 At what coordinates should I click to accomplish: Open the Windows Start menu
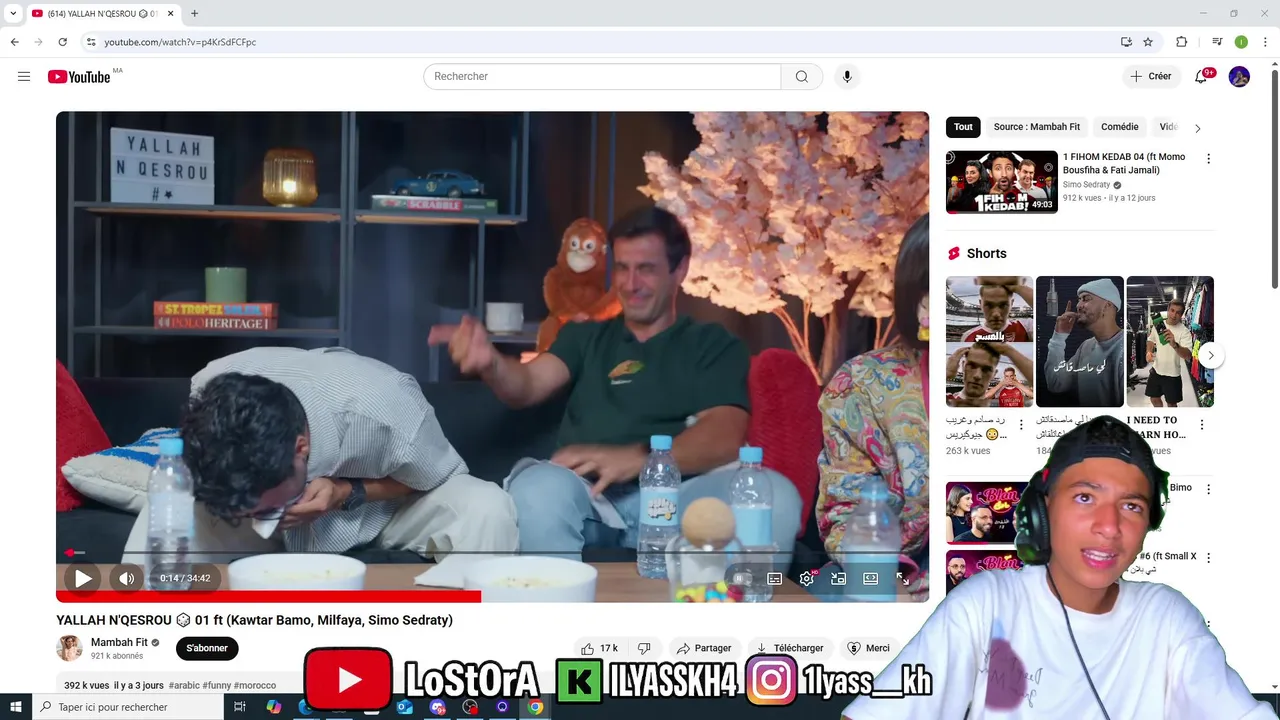point(16,707)
